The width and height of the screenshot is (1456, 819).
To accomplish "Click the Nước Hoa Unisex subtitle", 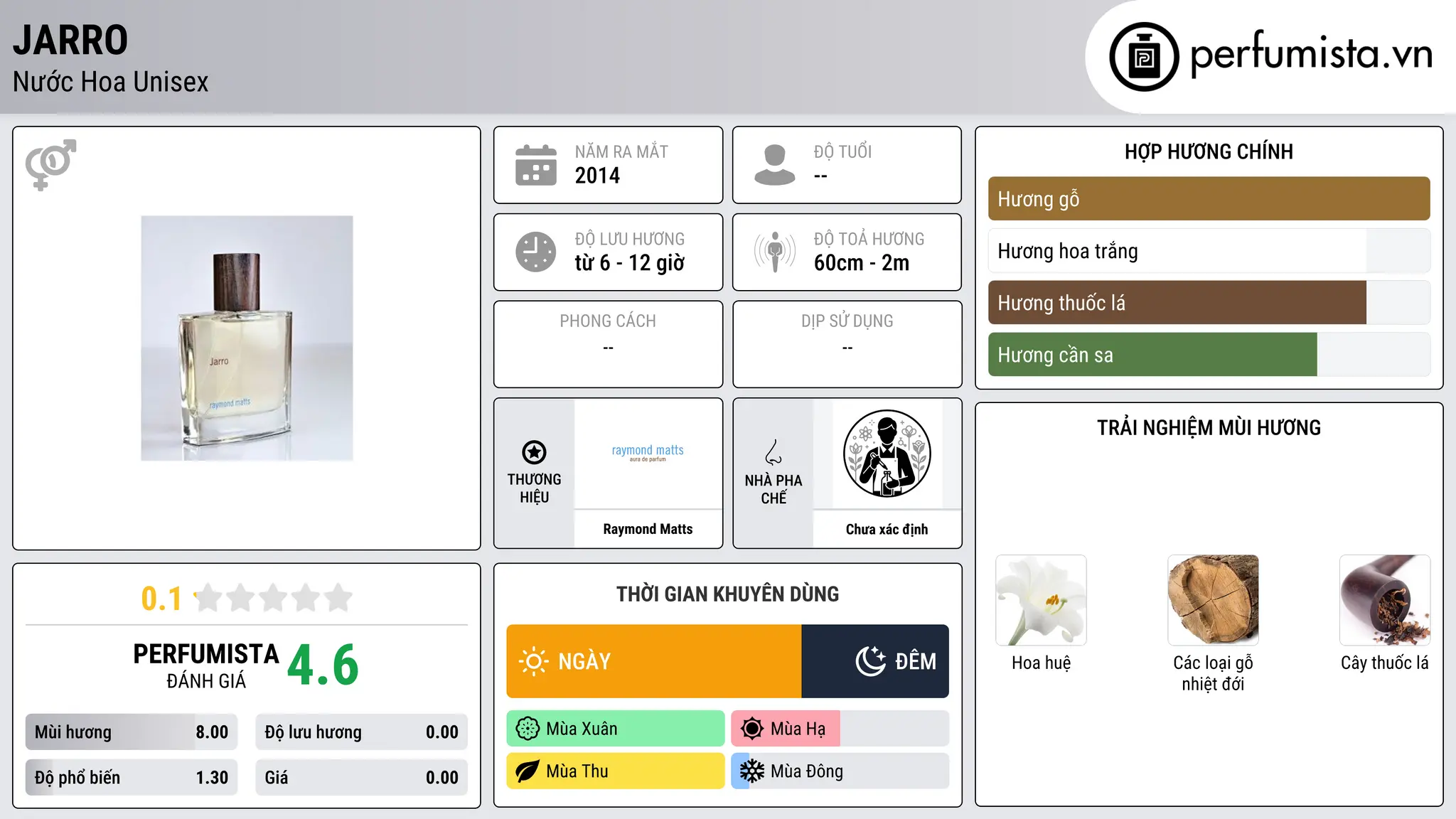I will tap(111, 82).
